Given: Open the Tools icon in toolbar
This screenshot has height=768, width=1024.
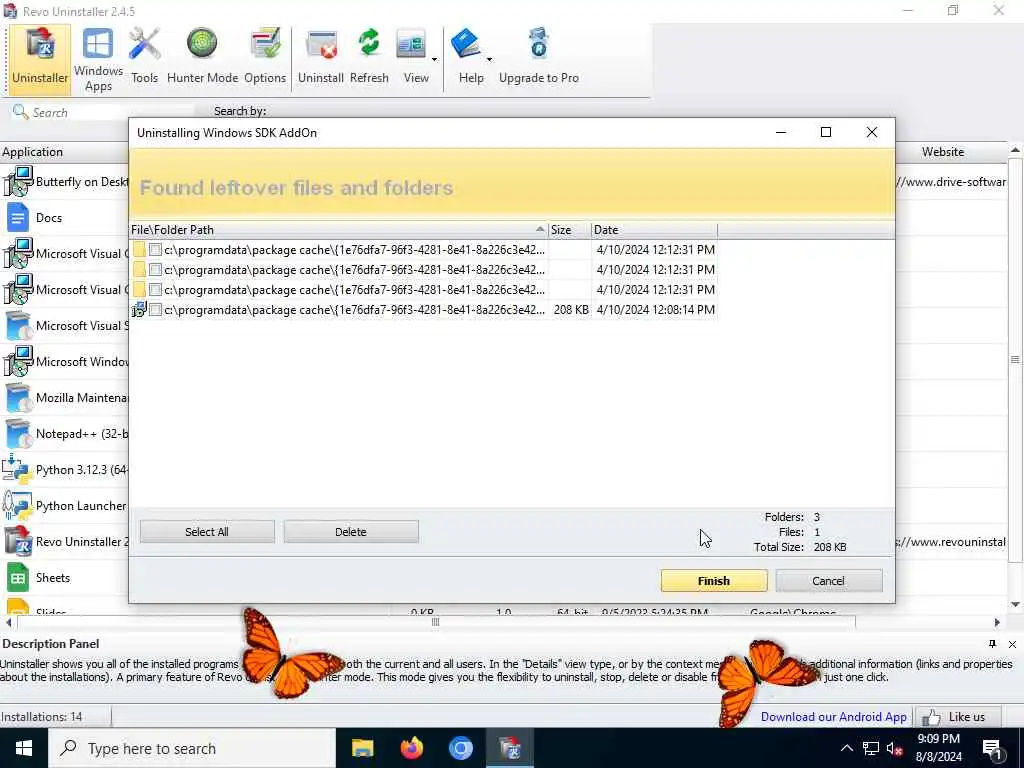Looking at the screenshot, I should [x=144, y=57].
